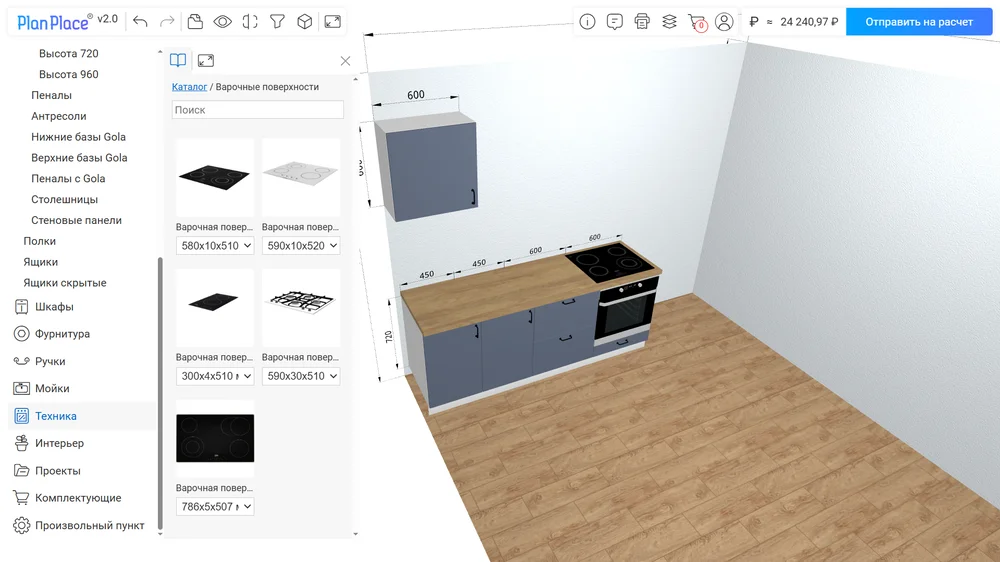Expand the catalog panel with the arrows icon
The width and height of the screenshot is (1000, 562).
206,60
